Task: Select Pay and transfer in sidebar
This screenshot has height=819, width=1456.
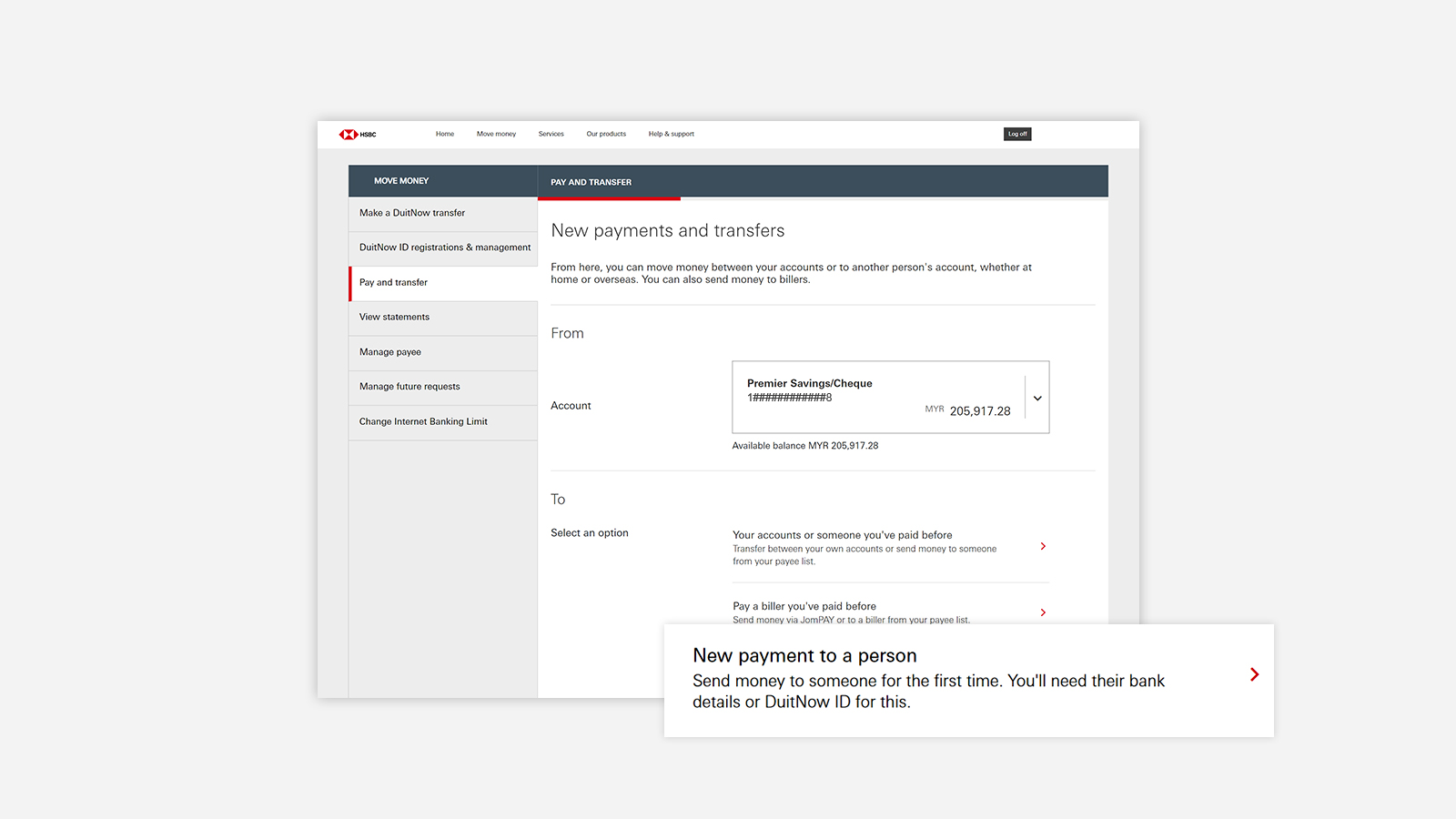Action: (443, 283)
